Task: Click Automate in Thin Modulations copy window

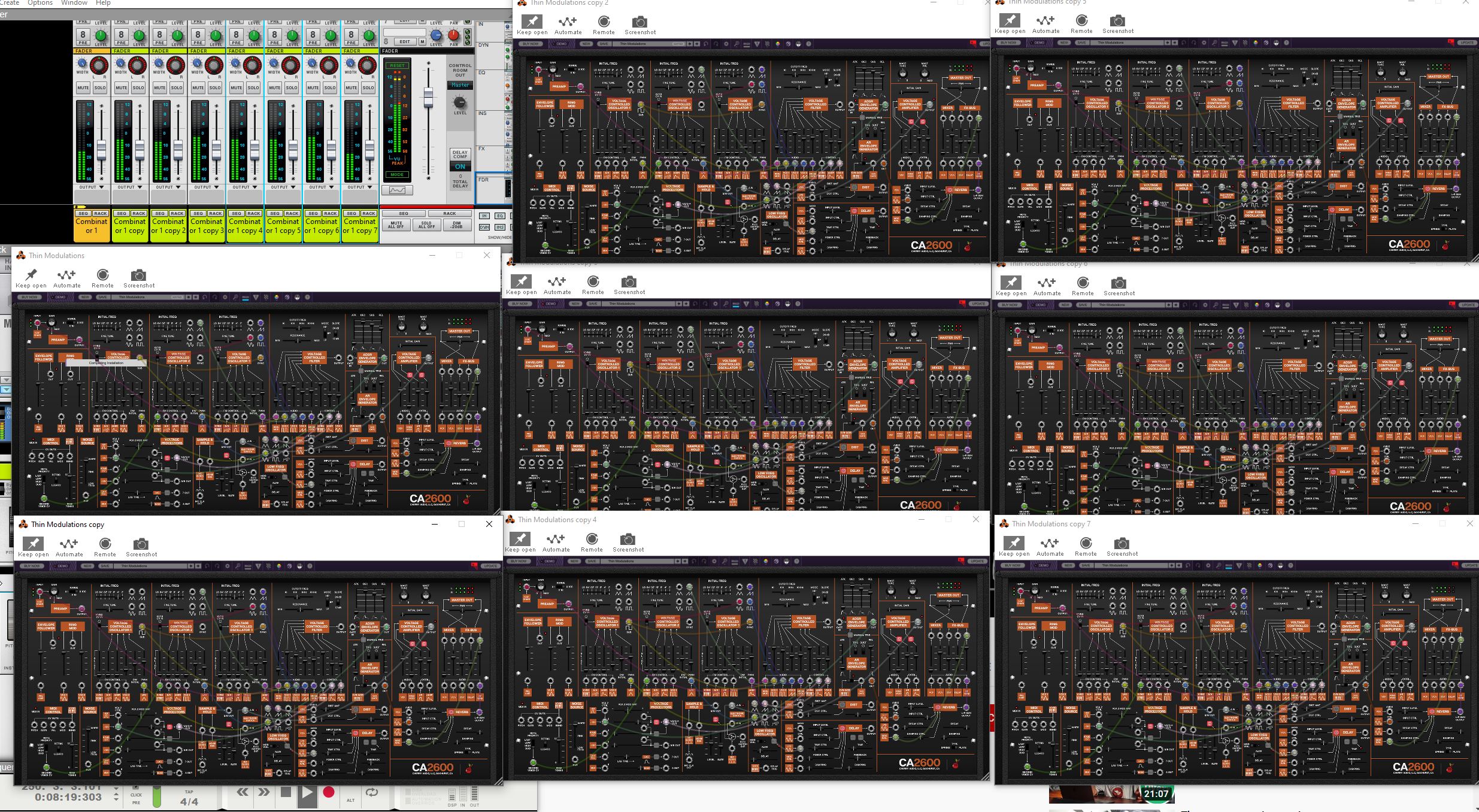Action: (69, 547)
